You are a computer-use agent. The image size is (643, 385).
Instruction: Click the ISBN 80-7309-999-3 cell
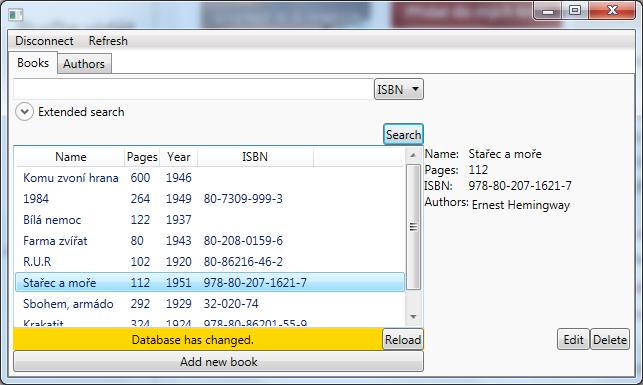tap(243, 199)
